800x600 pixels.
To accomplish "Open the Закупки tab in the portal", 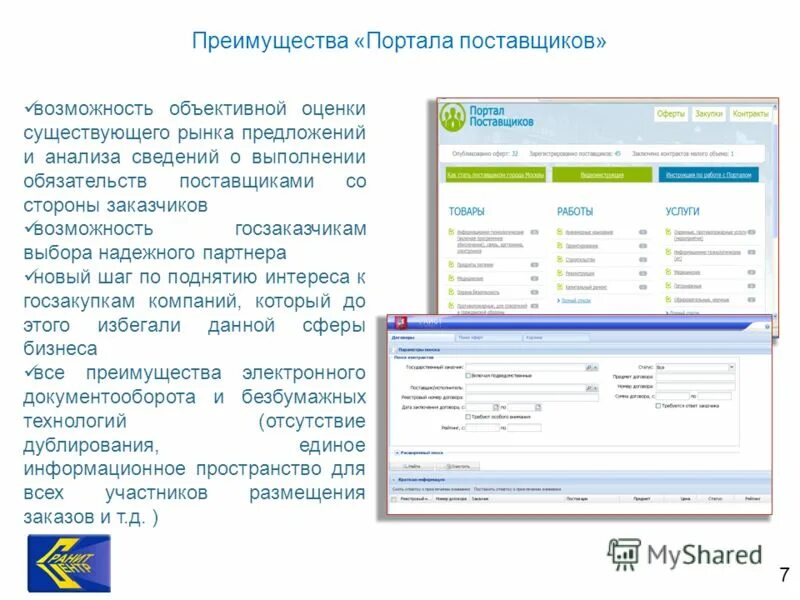I will pyautogui.click(x=709, y=113).
